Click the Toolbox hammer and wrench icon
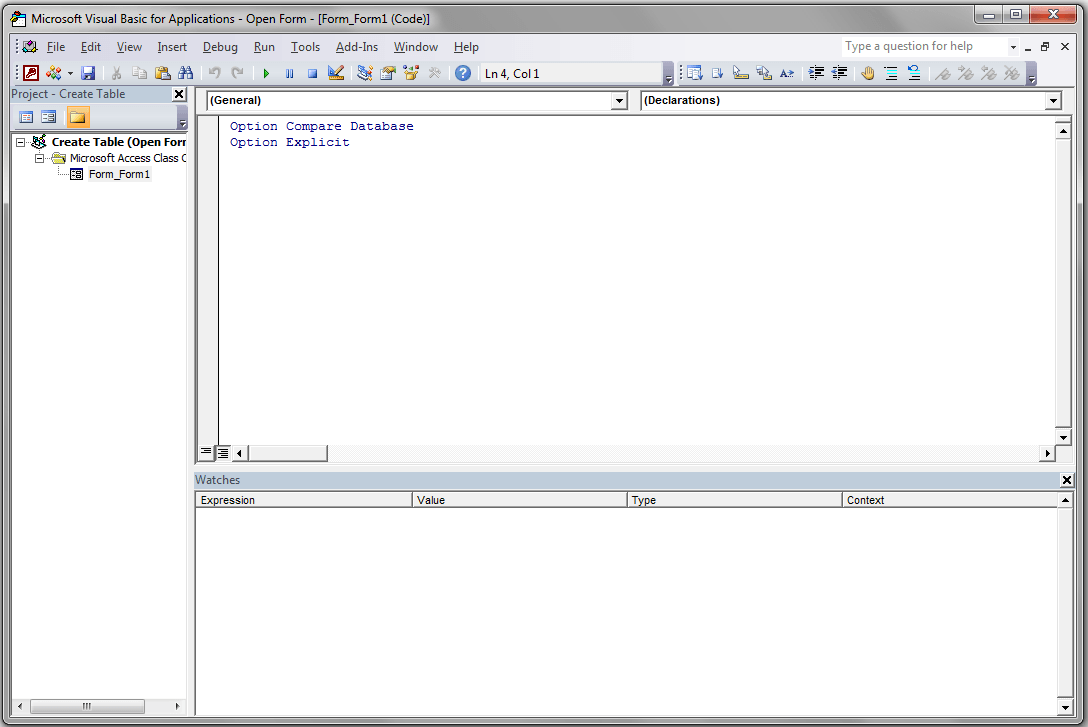Screen dimensions: 1088x727 (x=434, y=73)
